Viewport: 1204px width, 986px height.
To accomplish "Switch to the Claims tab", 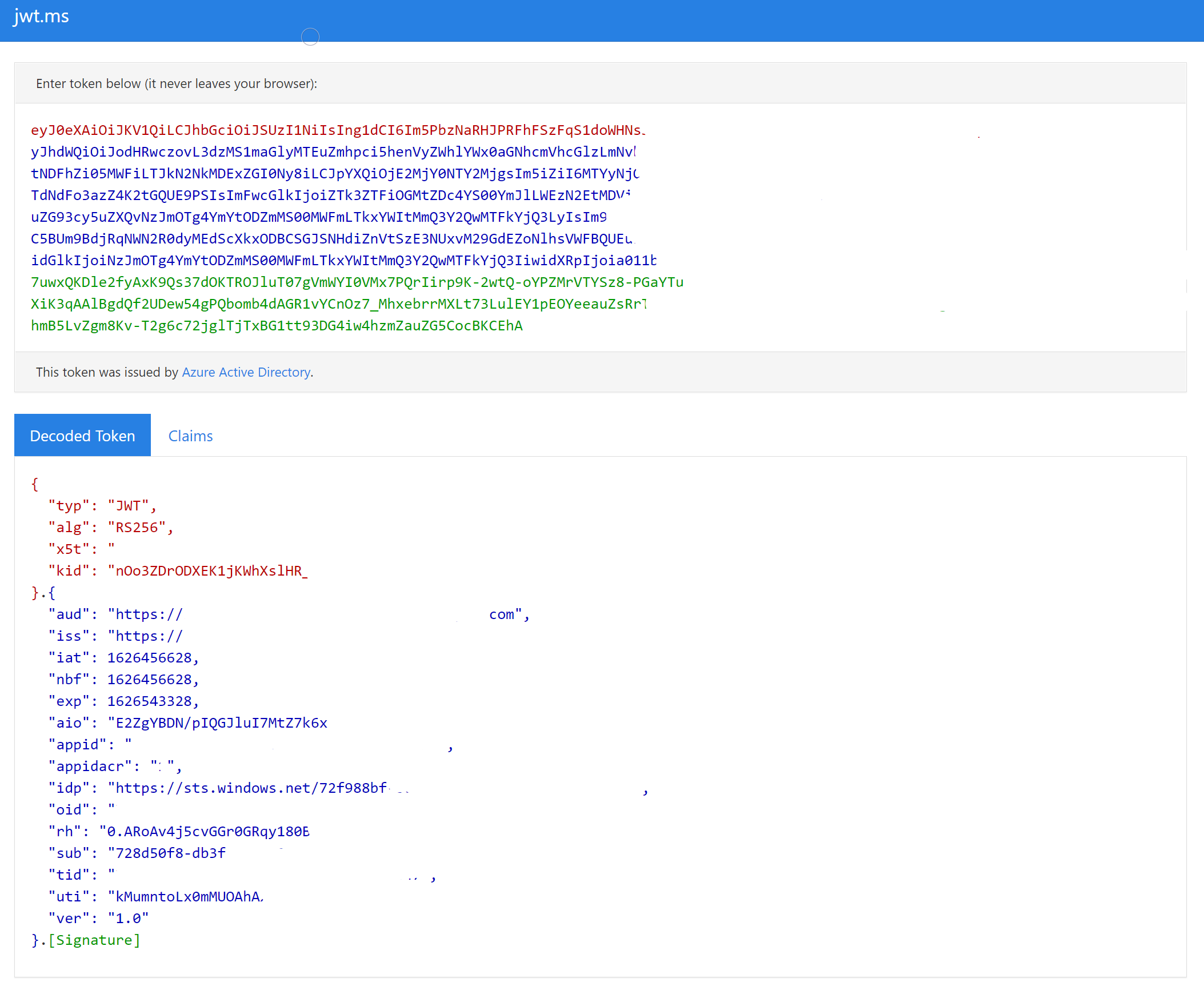I will [x=190, y=436].
